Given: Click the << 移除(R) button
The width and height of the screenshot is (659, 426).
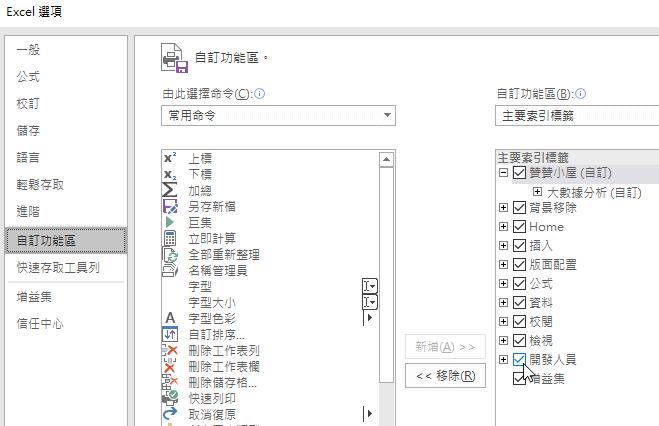Looking at the screenshot, I should [445, 375].
